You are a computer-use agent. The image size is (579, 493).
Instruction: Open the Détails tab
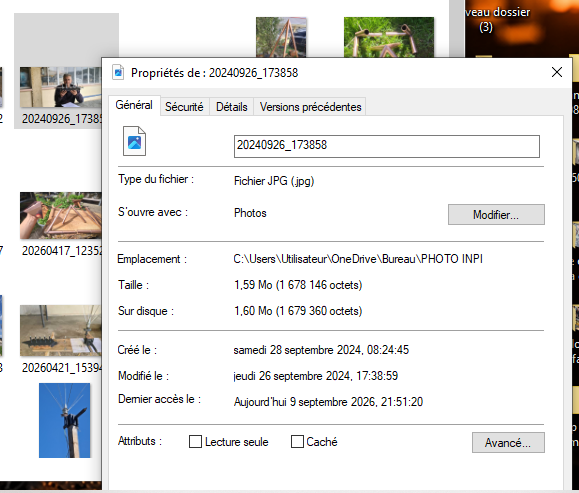pos(232,107)
